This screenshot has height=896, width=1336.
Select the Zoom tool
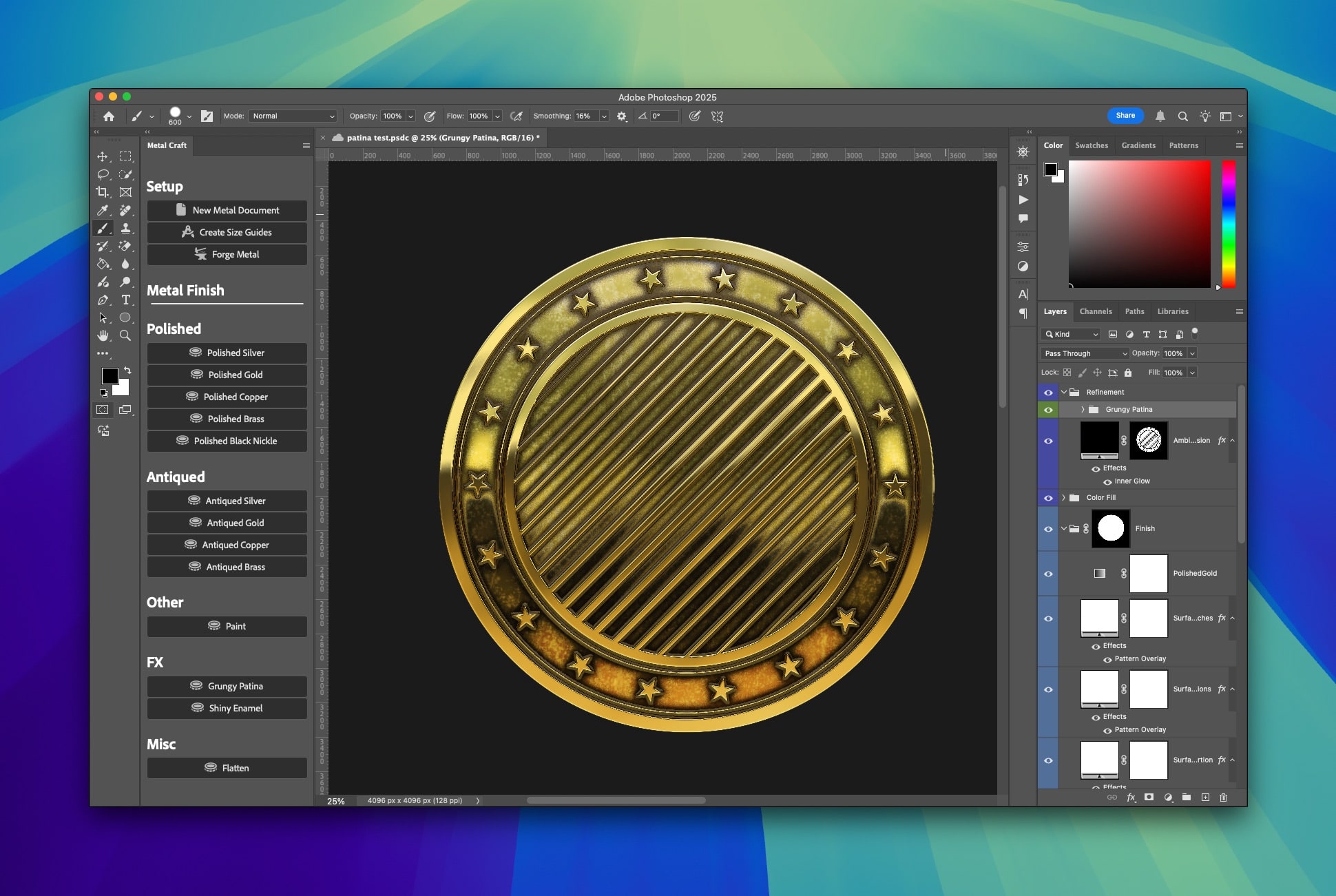[x=125, y=335]
